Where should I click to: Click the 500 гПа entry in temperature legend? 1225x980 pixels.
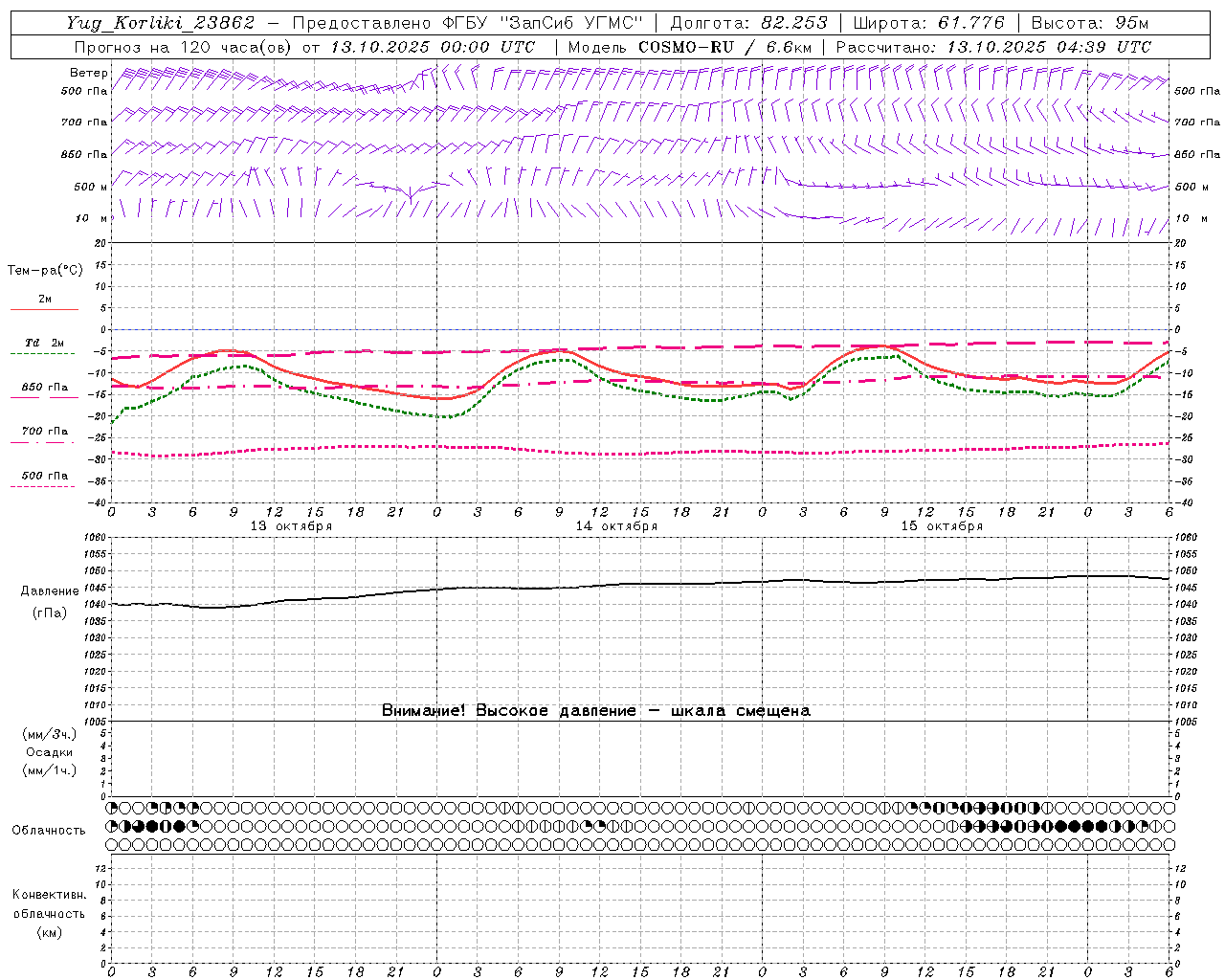(45, 476)
